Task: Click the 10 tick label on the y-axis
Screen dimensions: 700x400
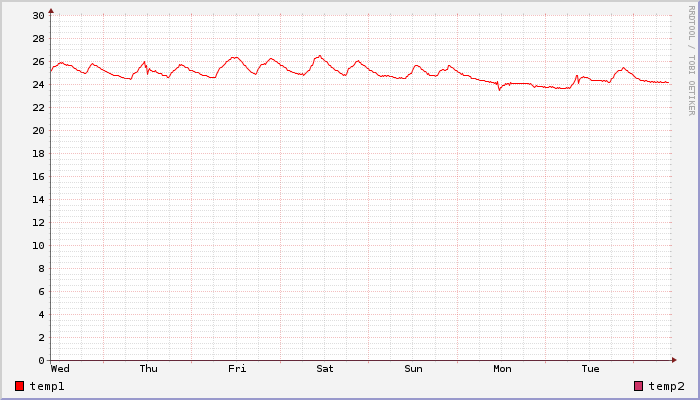Action: pos(38,245)
